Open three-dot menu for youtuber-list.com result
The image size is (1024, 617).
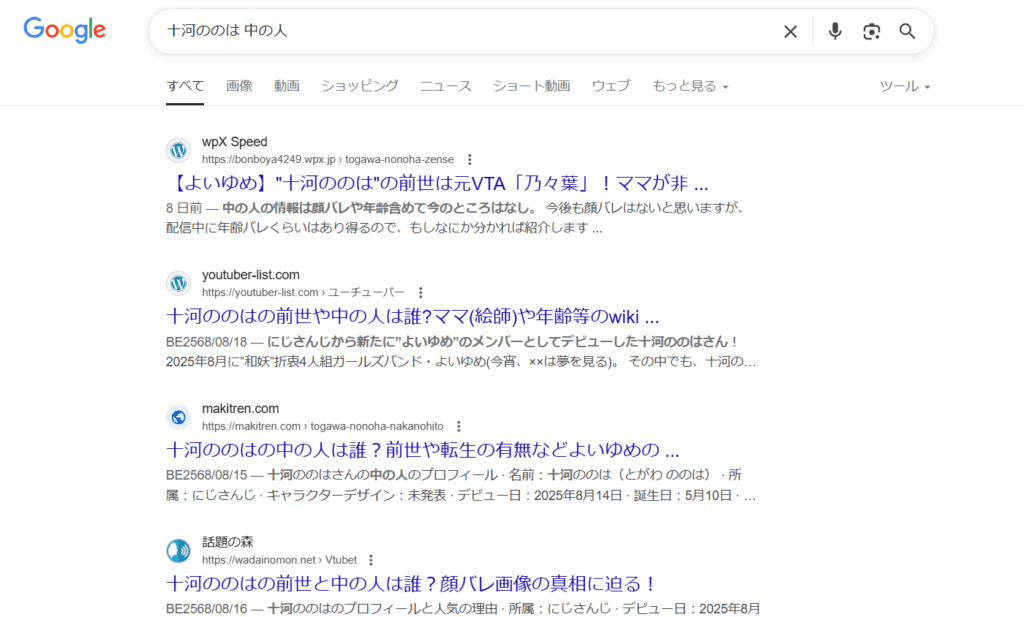421,292
